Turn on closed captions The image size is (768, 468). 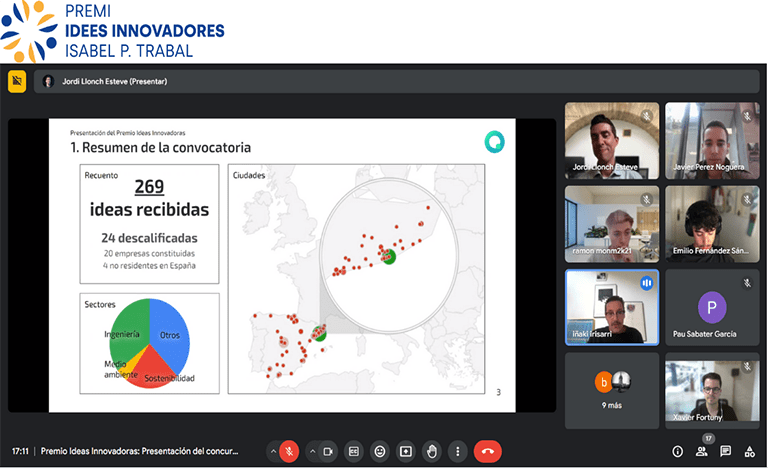(x=354, y=451)
